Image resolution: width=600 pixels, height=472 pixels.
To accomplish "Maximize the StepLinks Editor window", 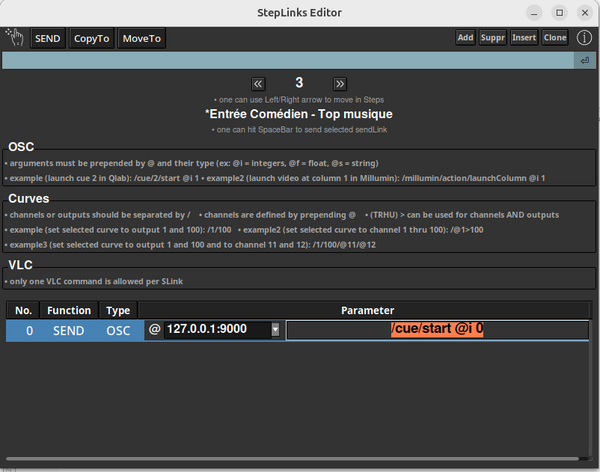I will click(x=558, y=12).
